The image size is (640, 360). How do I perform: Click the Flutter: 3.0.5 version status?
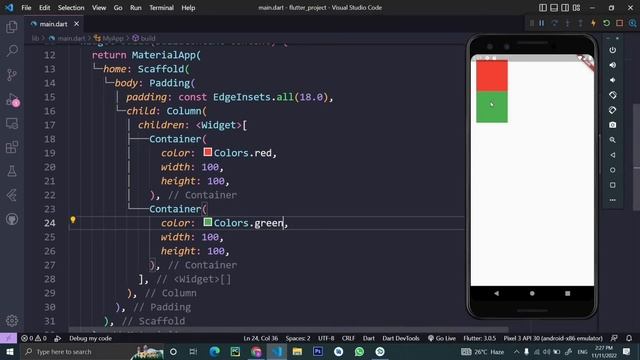pyautogui.click(x=480, y=338)
